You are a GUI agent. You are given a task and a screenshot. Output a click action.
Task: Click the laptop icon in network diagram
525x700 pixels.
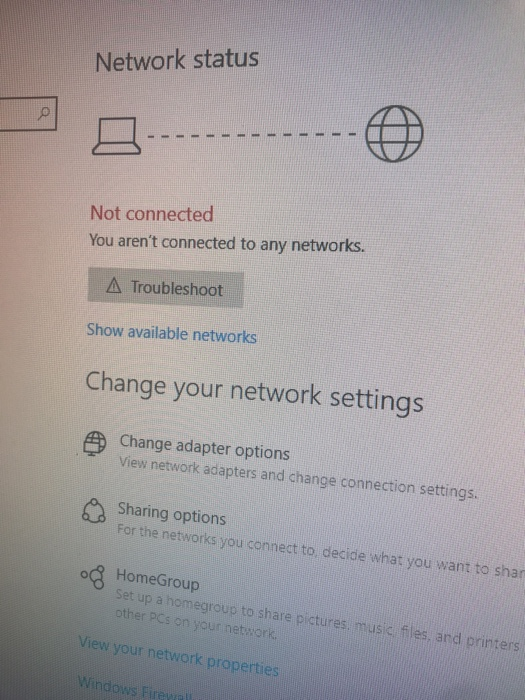click(117, 136)
